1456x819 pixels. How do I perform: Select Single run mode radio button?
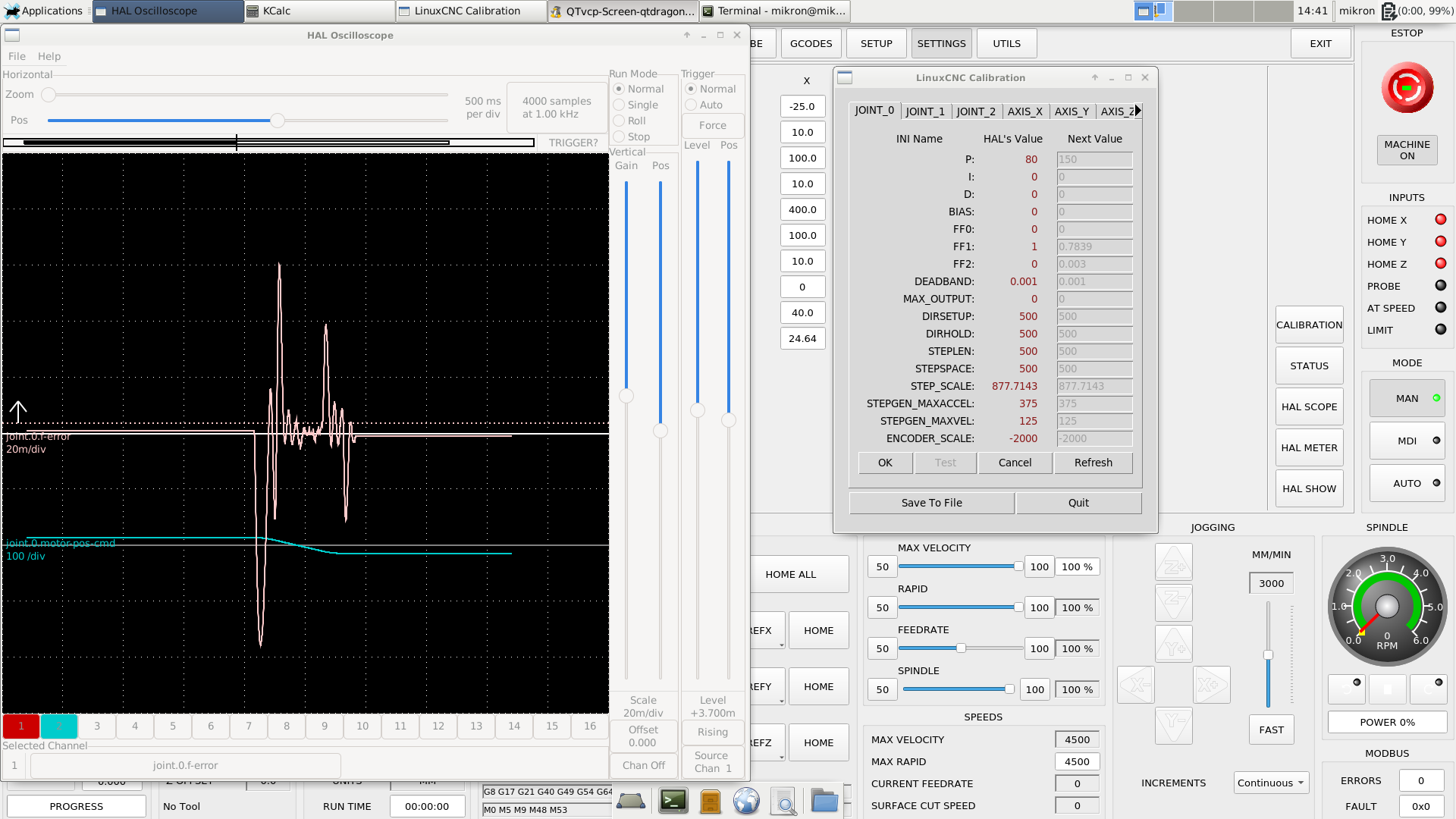point(619,105)
